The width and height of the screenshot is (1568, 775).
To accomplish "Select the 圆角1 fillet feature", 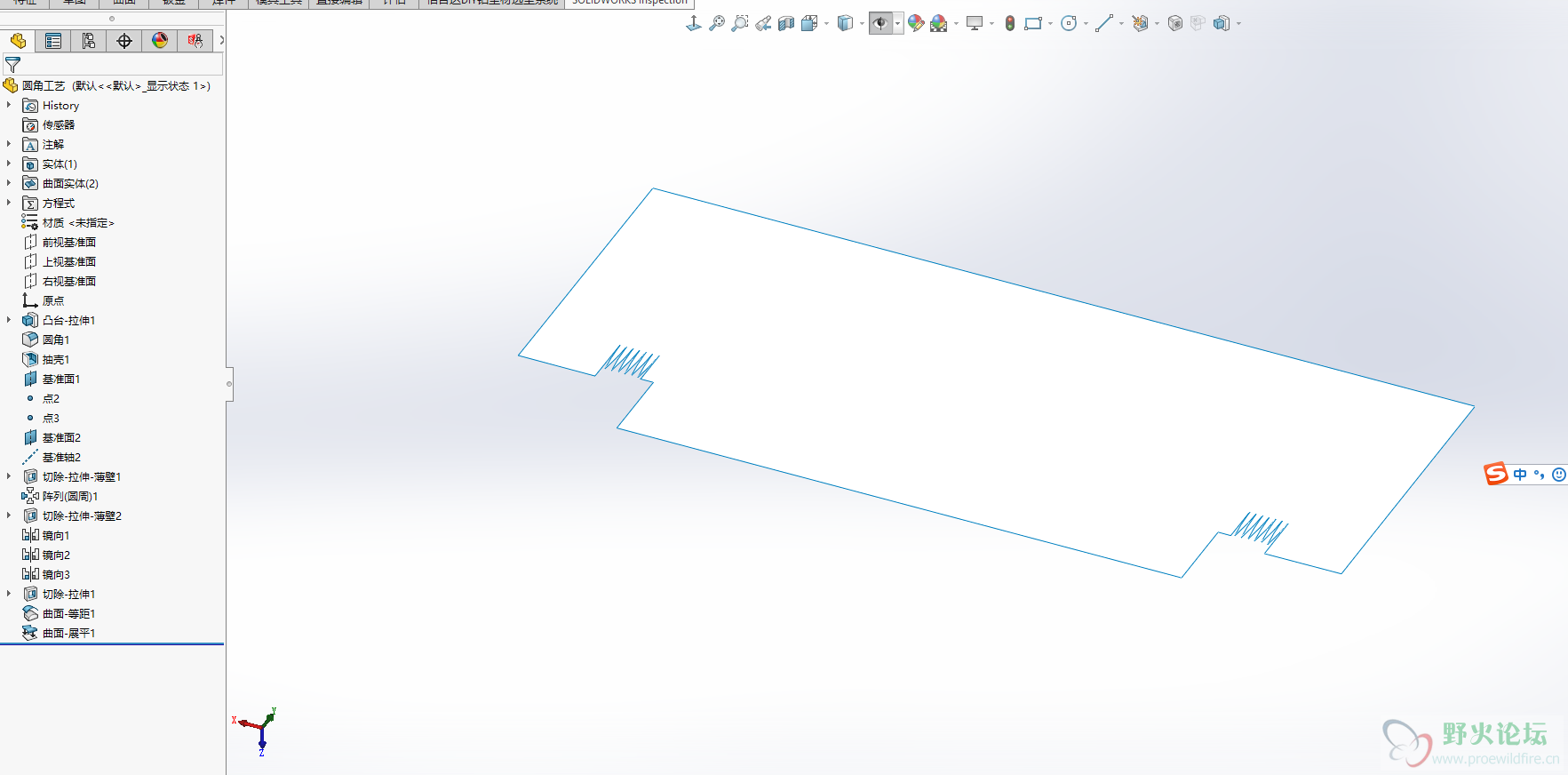I will tap(45, 340).
